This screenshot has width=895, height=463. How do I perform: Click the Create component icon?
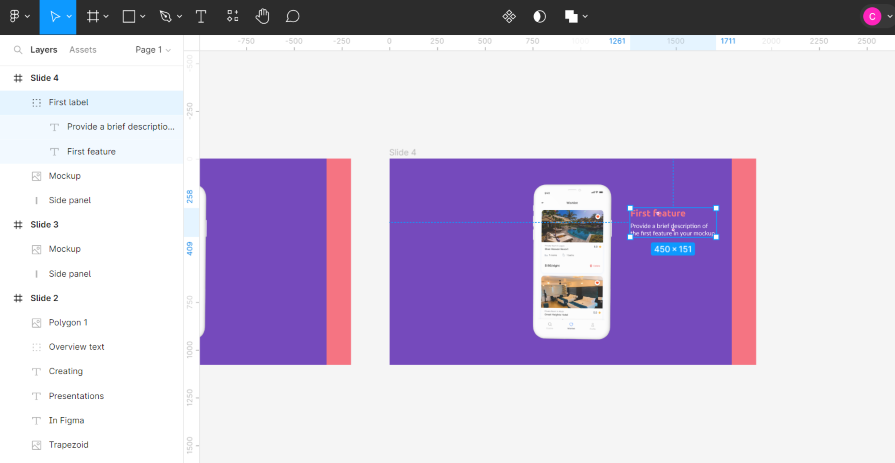[x=509, y=16]
